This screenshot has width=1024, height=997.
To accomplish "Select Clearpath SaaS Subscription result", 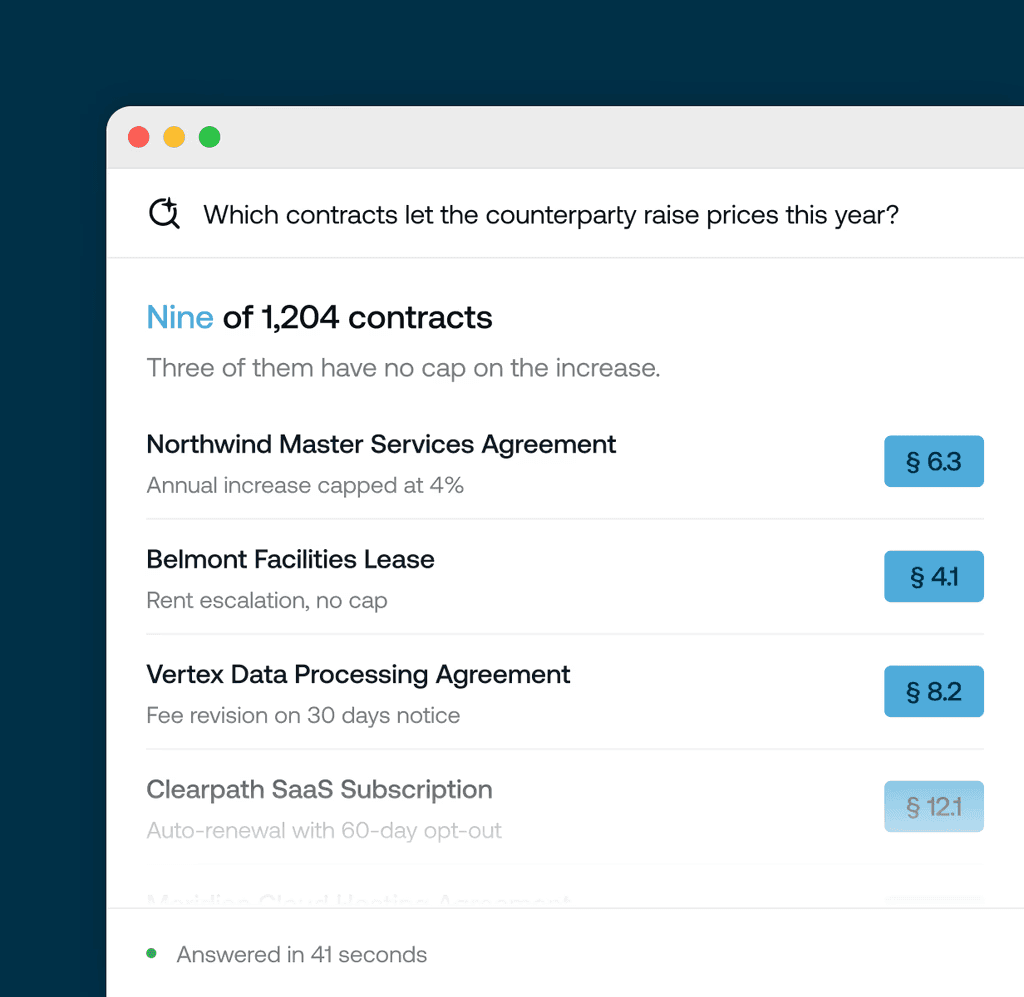I will point(565,807).
